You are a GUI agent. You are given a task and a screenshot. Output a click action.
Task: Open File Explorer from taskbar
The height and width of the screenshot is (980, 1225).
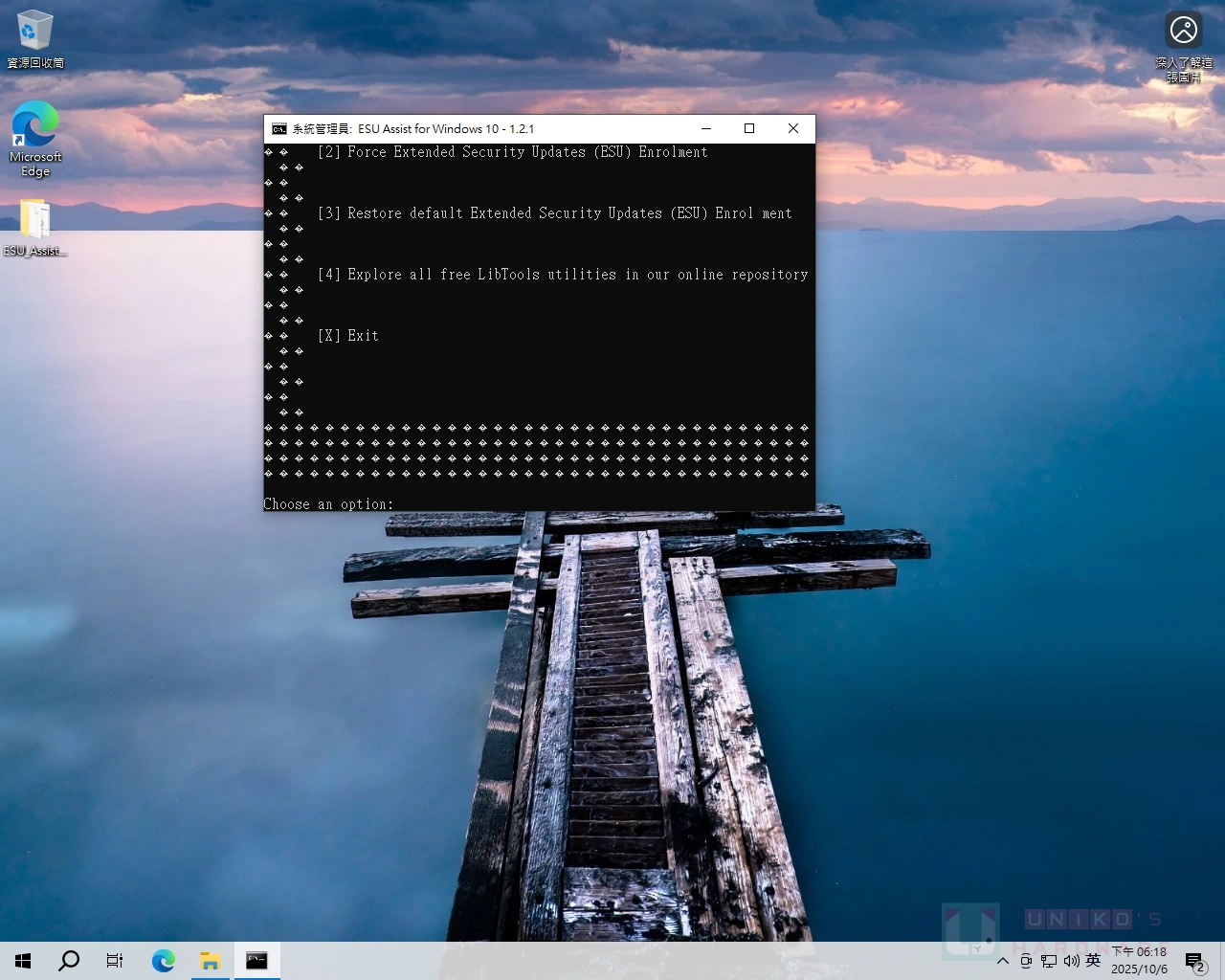[x=210, y=961]
